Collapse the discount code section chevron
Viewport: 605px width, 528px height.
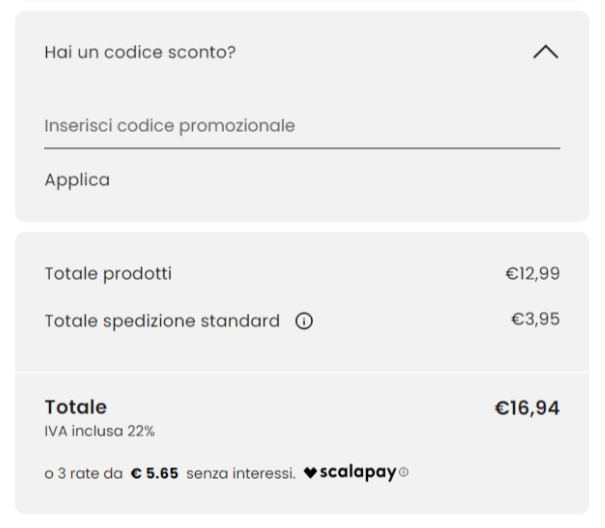pos(545,52)
